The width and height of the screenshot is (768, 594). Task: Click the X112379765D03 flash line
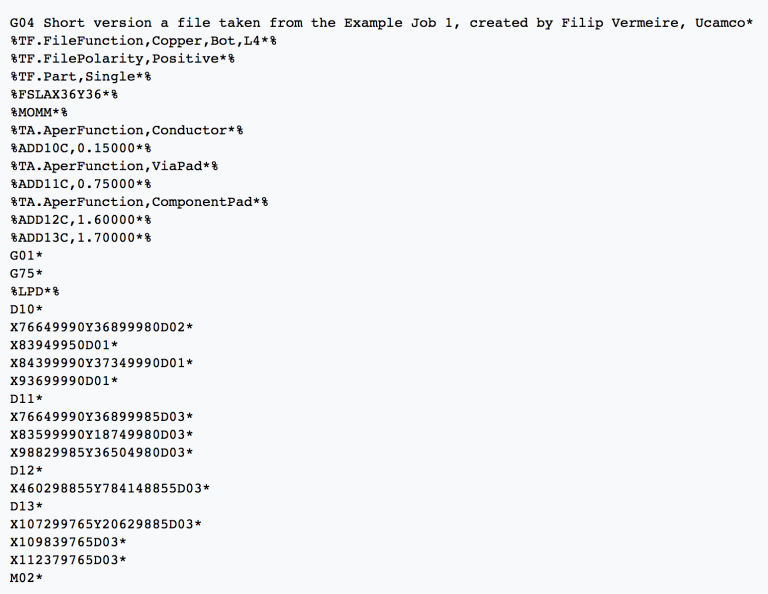(68, 560)
